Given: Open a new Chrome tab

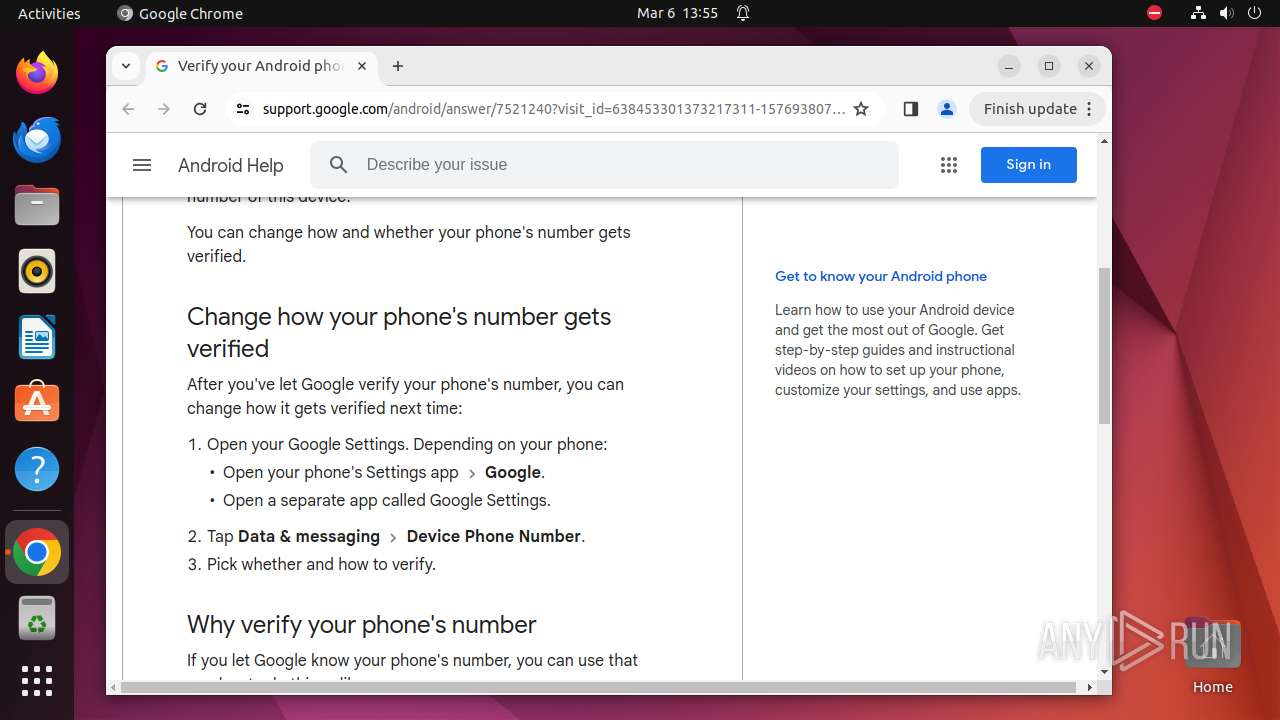Looking at the screenshot, I should pyautogui.click(x=398, y=66).
